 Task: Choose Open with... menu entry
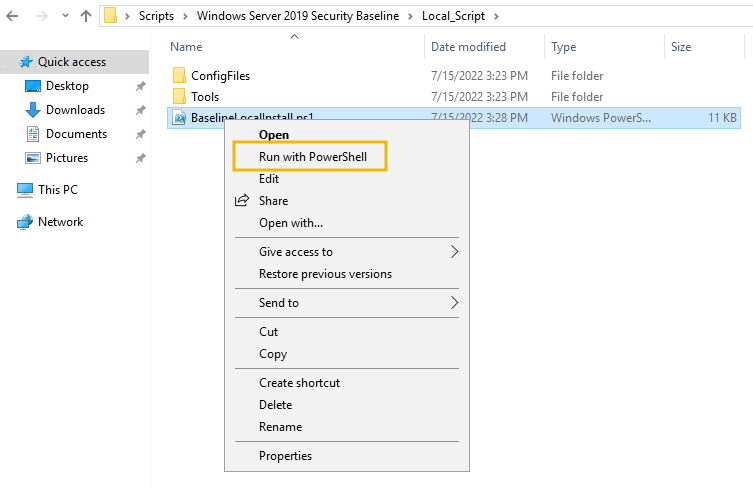click(291, 223)
